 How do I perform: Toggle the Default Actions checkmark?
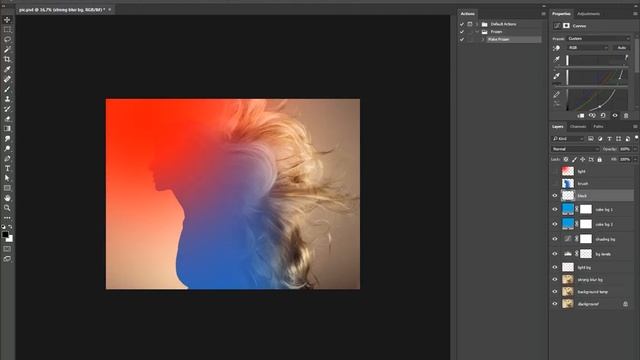462,24
